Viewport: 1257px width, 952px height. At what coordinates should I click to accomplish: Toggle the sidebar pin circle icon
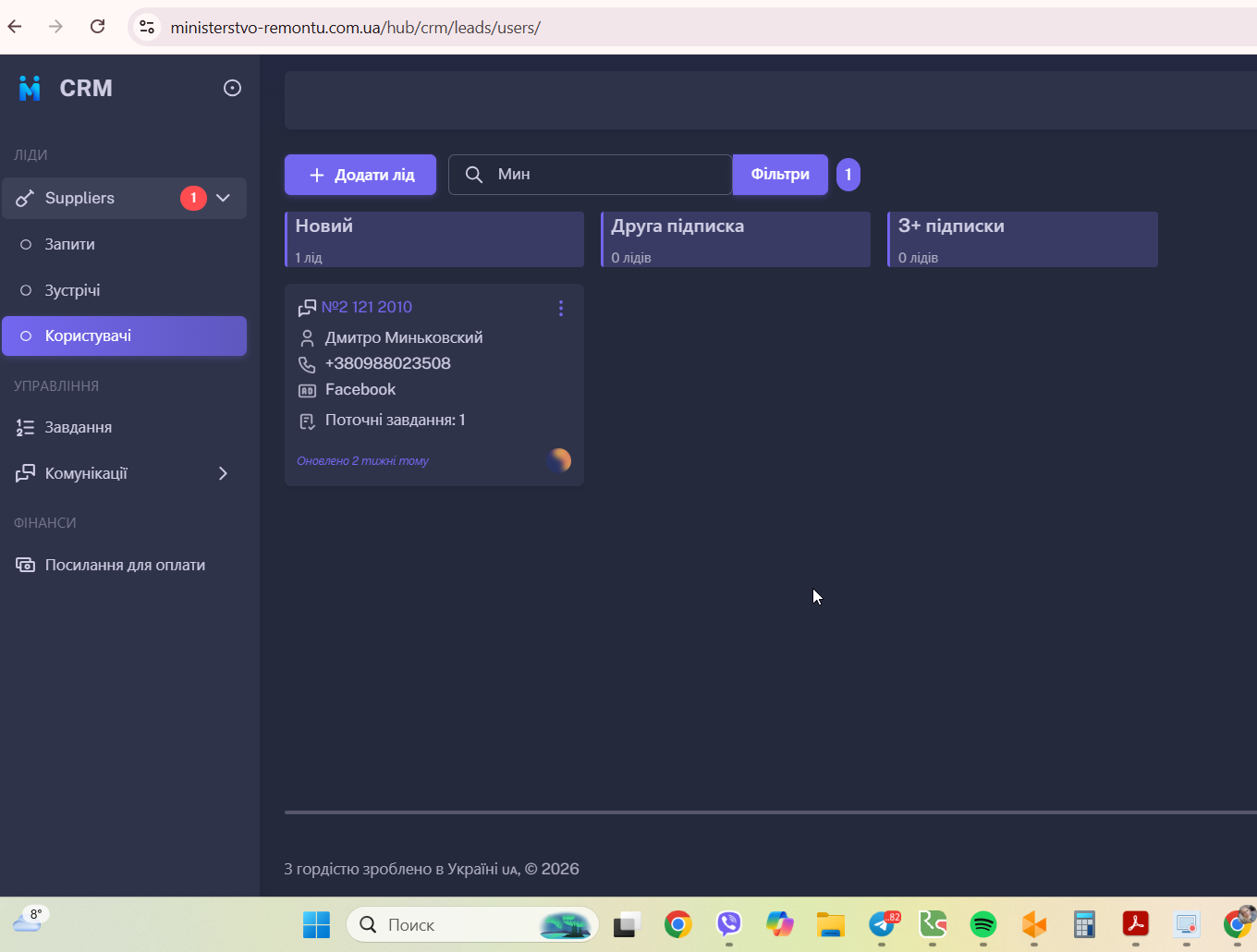click(232, 88)
